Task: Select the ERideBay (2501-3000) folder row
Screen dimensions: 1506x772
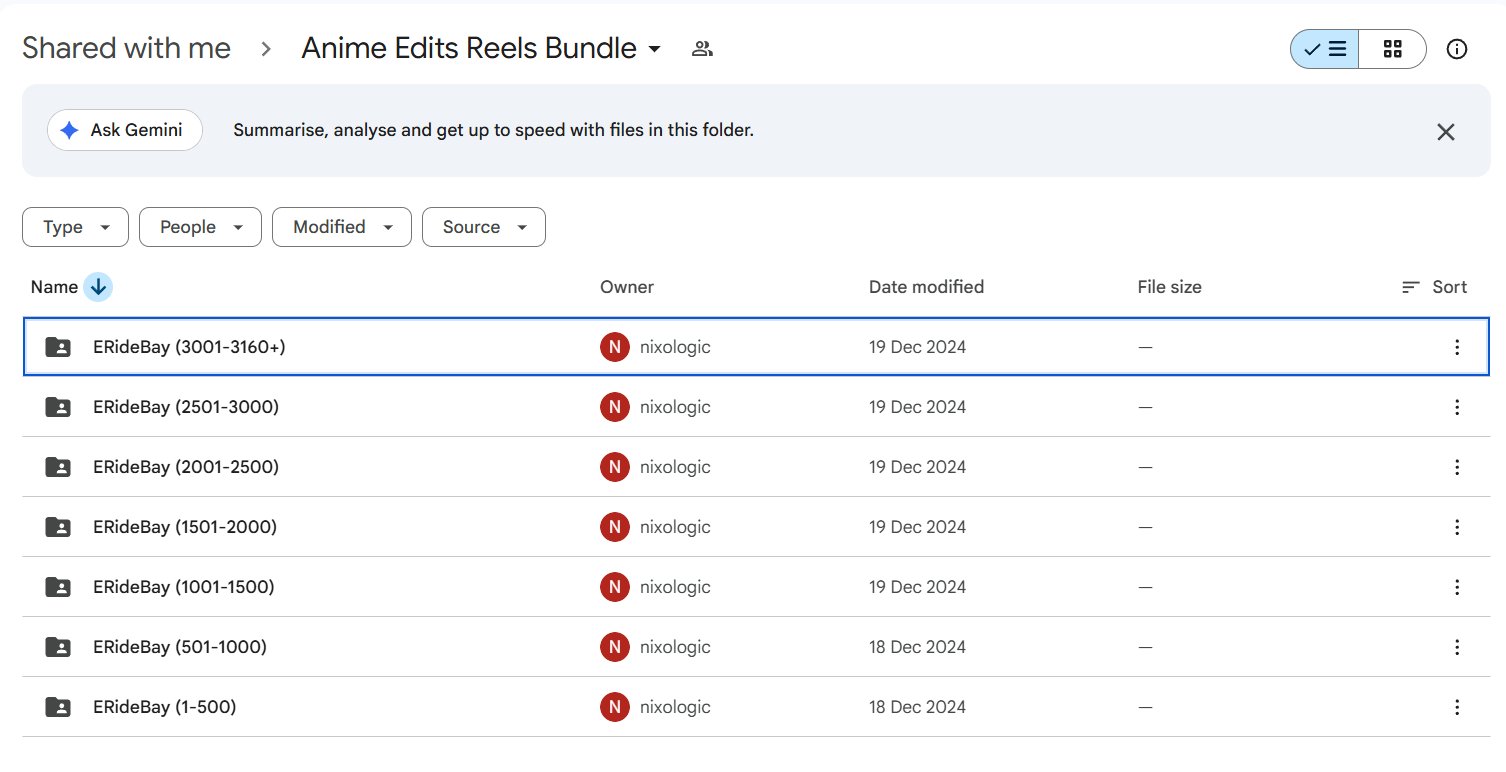Action: (756, 407)
